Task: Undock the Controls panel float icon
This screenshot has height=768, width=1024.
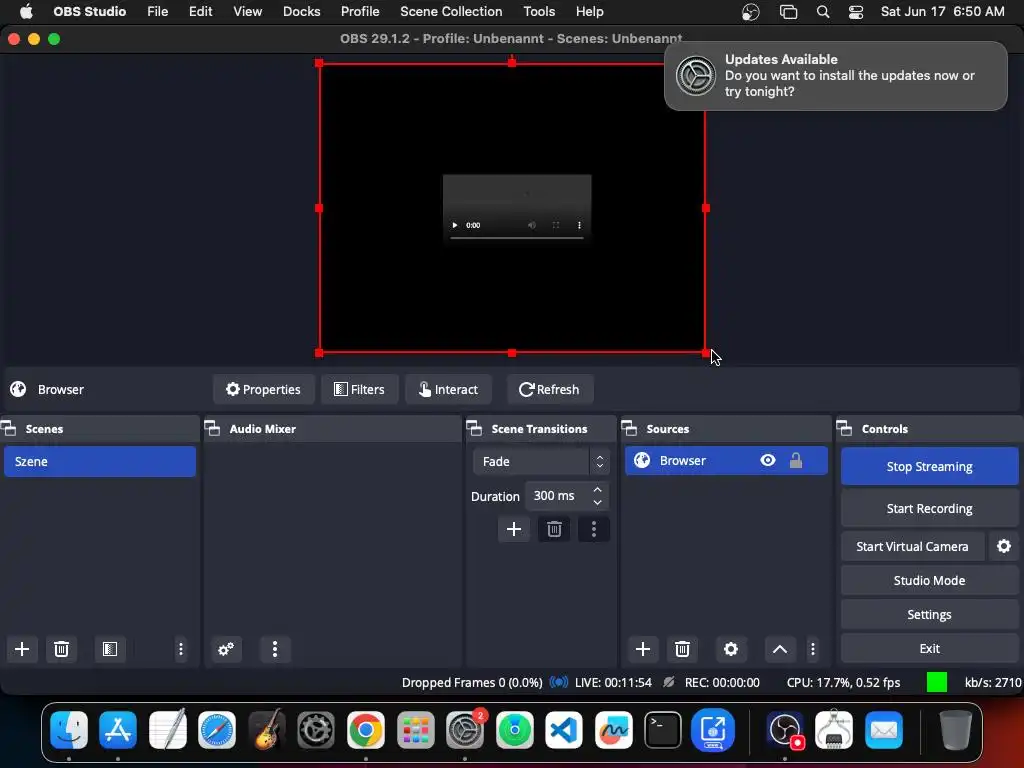Action: point(844,428)
